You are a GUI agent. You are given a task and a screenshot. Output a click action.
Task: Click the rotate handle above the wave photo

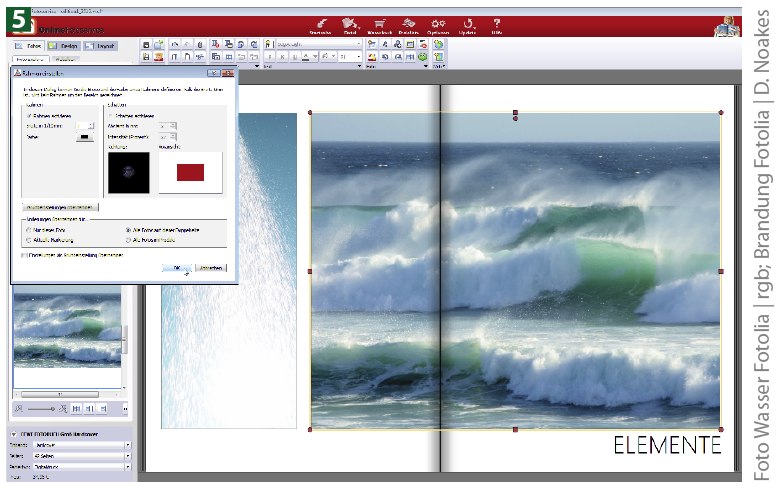515,119
